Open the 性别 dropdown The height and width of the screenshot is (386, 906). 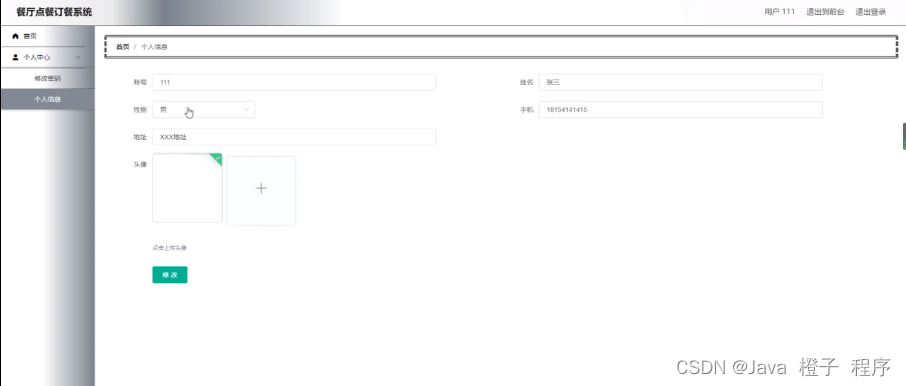pos(203,109)
